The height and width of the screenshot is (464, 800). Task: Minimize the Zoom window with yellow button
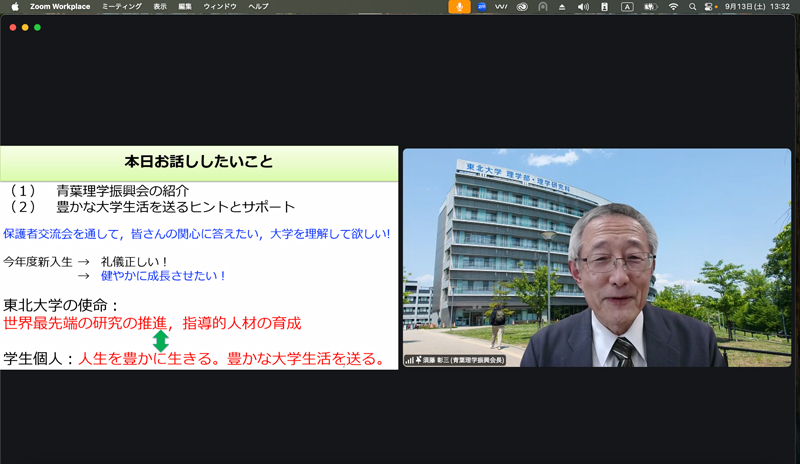pos(25,28)
